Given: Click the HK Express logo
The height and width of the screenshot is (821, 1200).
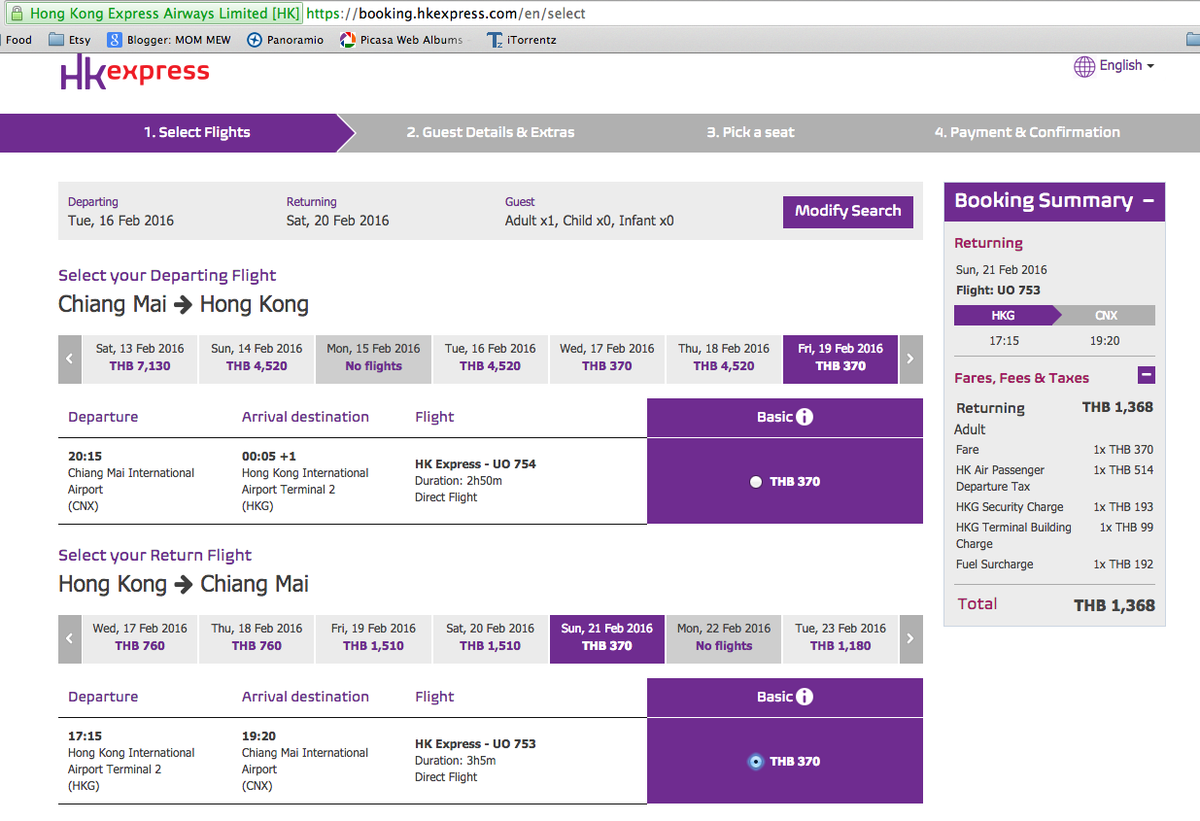Looking at the screenshot, I should click(x=135, y=73).
